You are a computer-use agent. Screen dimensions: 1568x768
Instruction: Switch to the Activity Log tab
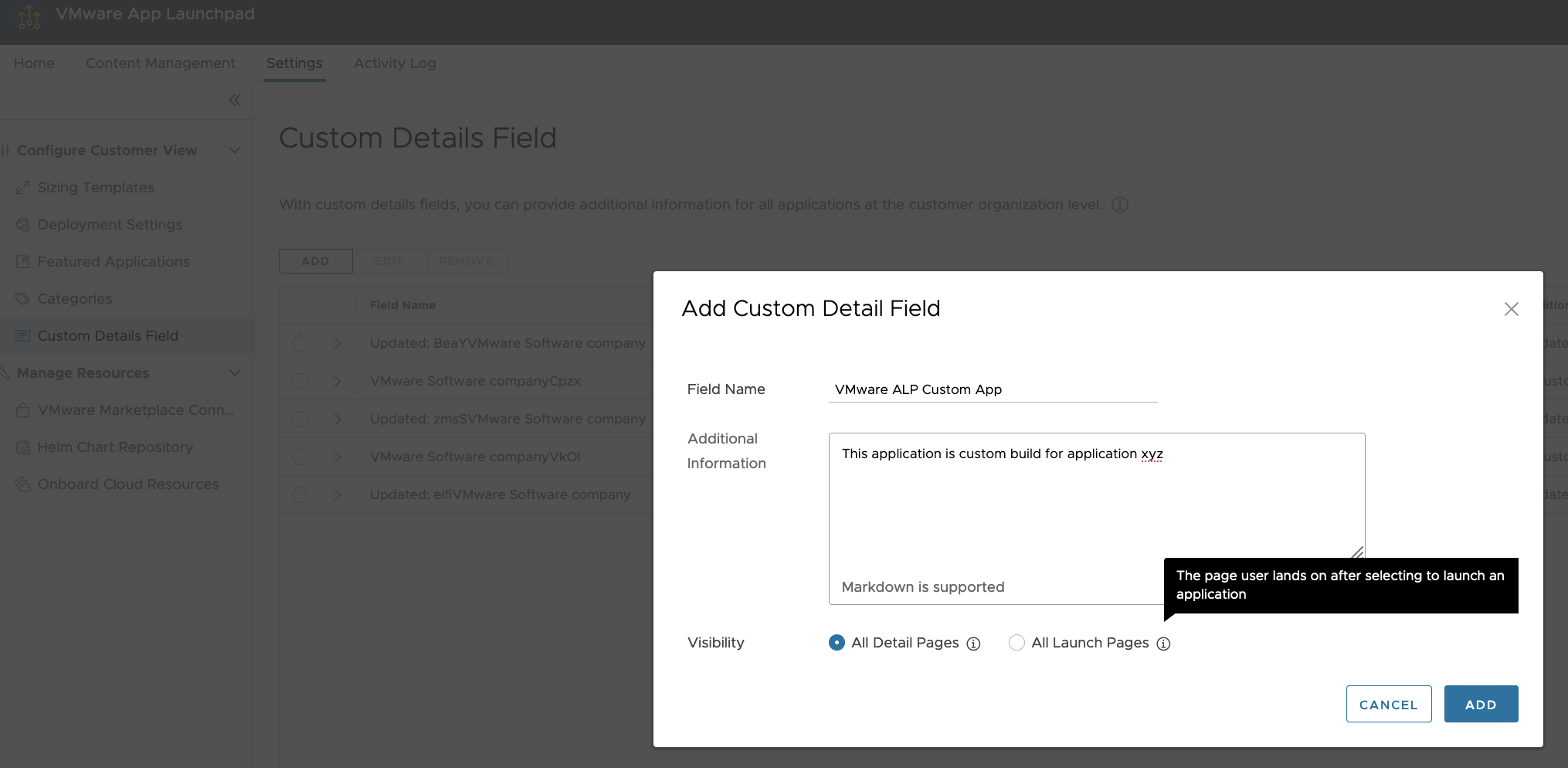pos(395,63)
